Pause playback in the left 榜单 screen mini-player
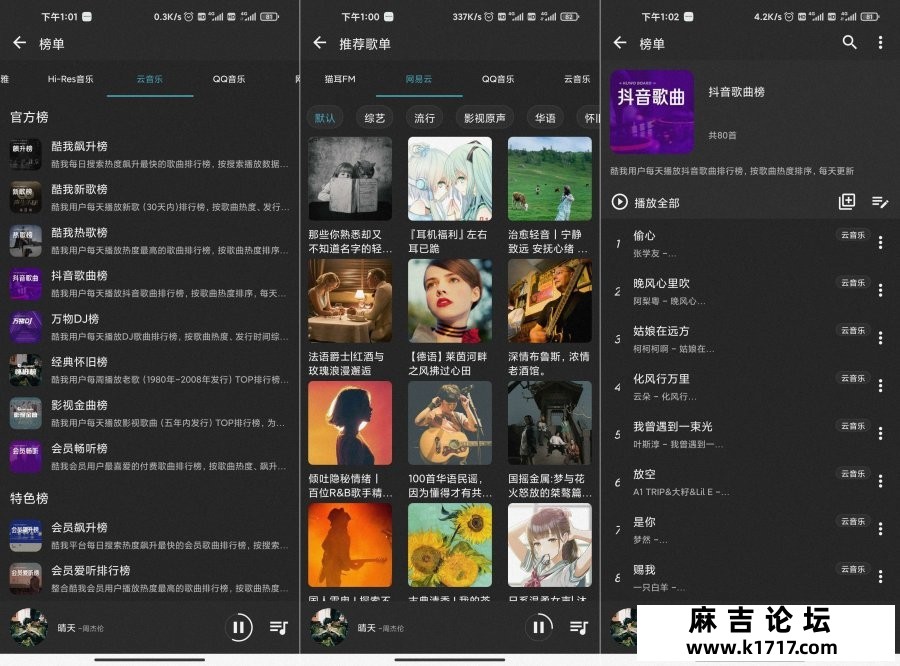900x666 pixels. 239,628
